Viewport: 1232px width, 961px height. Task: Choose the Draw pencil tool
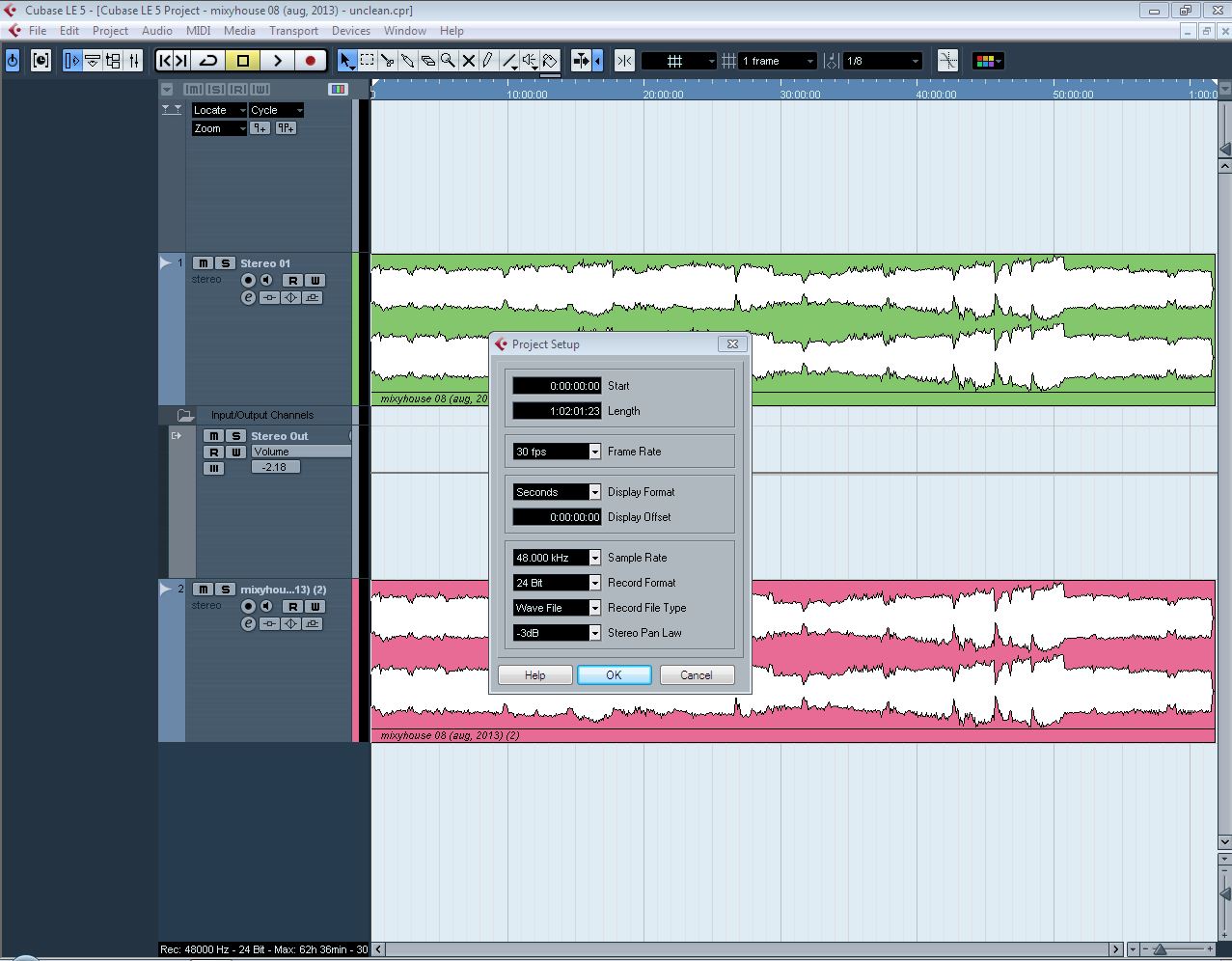[x=488, y=61]
